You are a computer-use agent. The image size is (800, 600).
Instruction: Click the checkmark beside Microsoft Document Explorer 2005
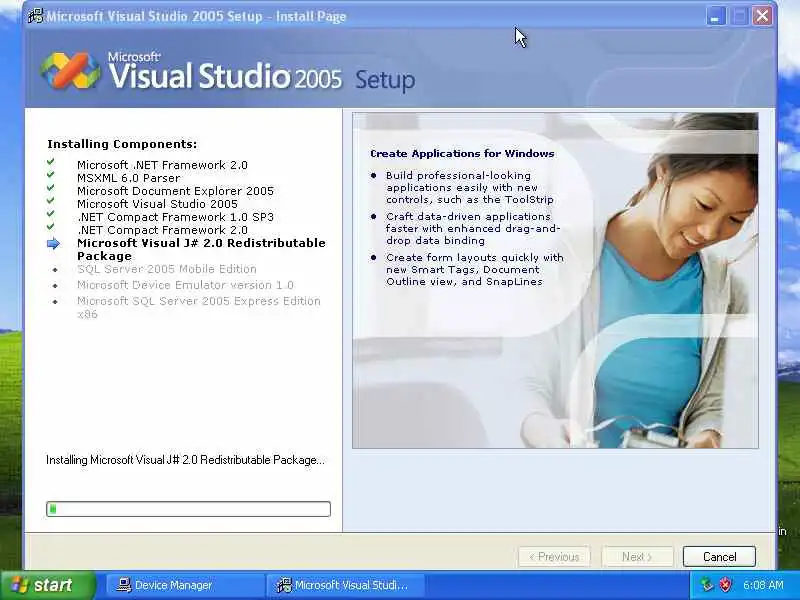pyautogui.click(x=51, y=188)
